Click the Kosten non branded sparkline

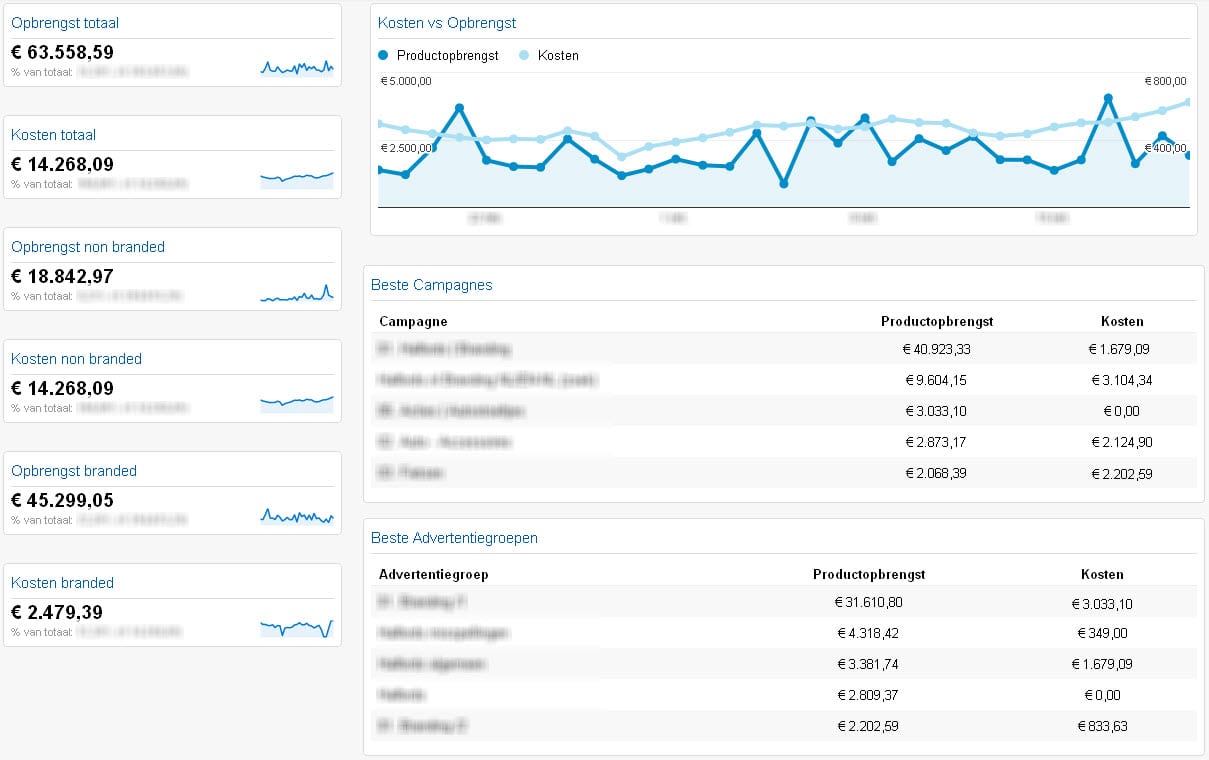[297, 402]
